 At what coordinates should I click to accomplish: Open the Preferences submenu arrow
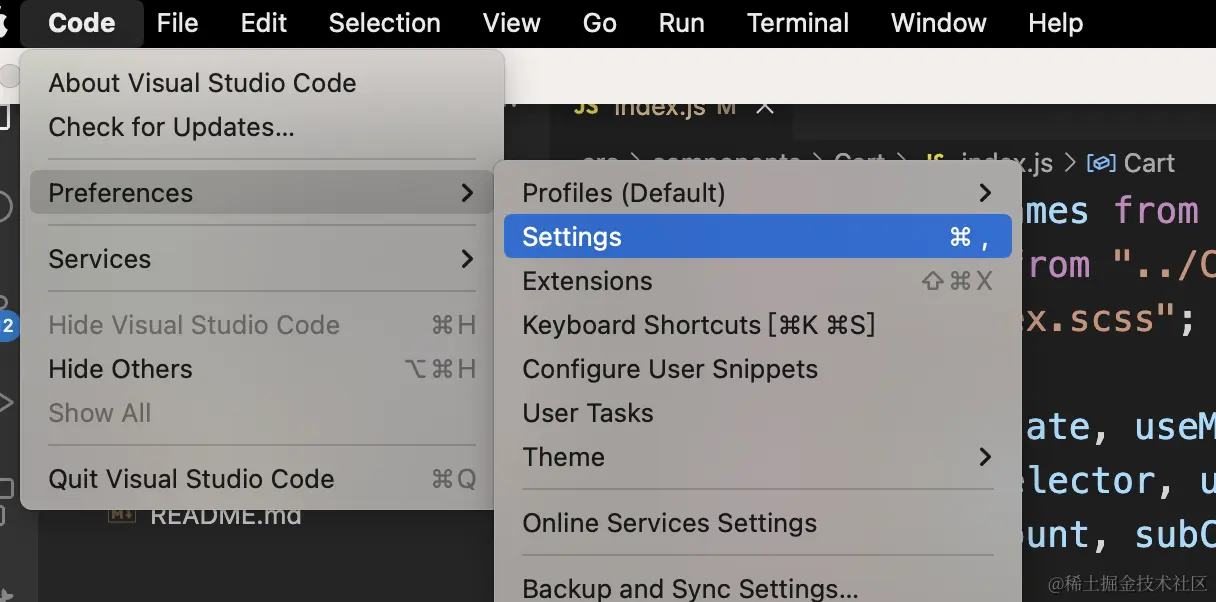pos(467,193)
